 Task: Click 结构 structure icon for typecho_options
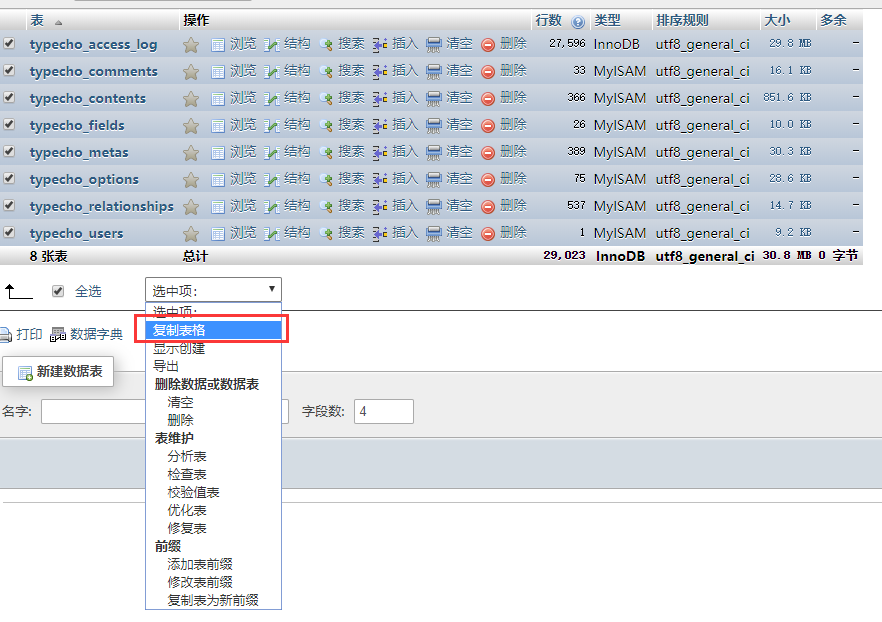[x=272, y=180]
